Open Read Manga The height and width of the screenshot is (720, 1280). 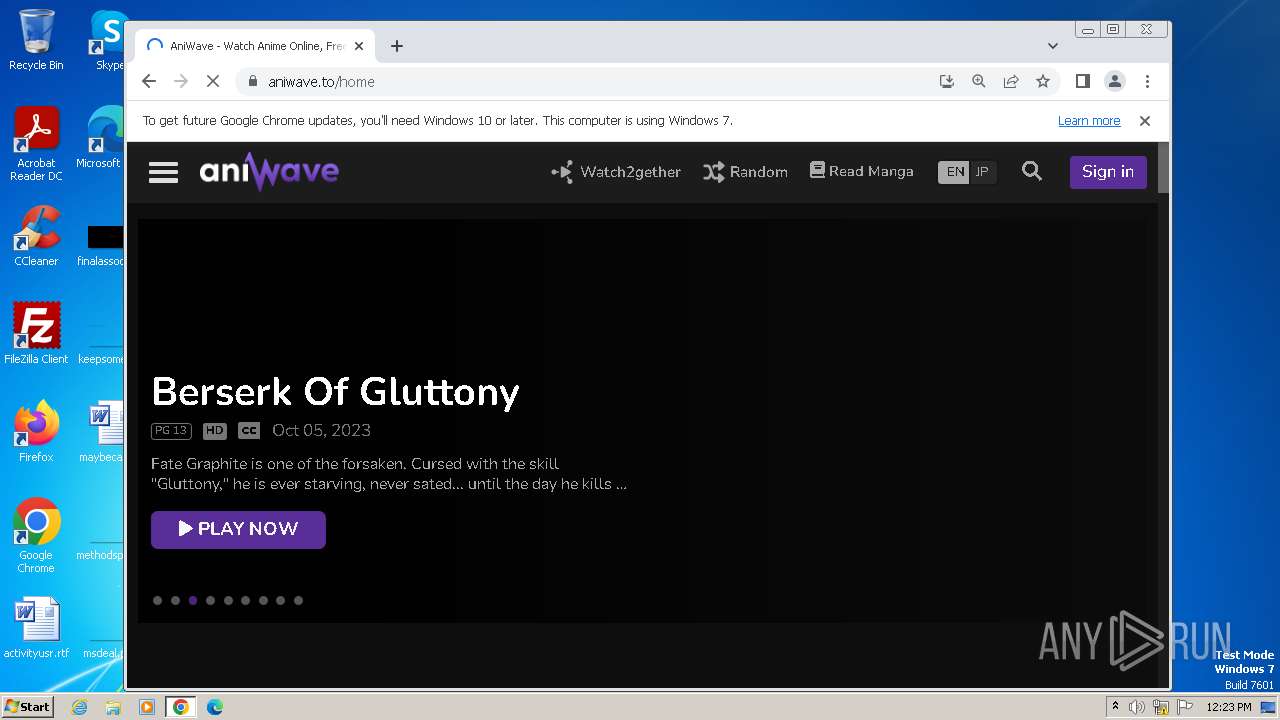click(x=862, y=171)
